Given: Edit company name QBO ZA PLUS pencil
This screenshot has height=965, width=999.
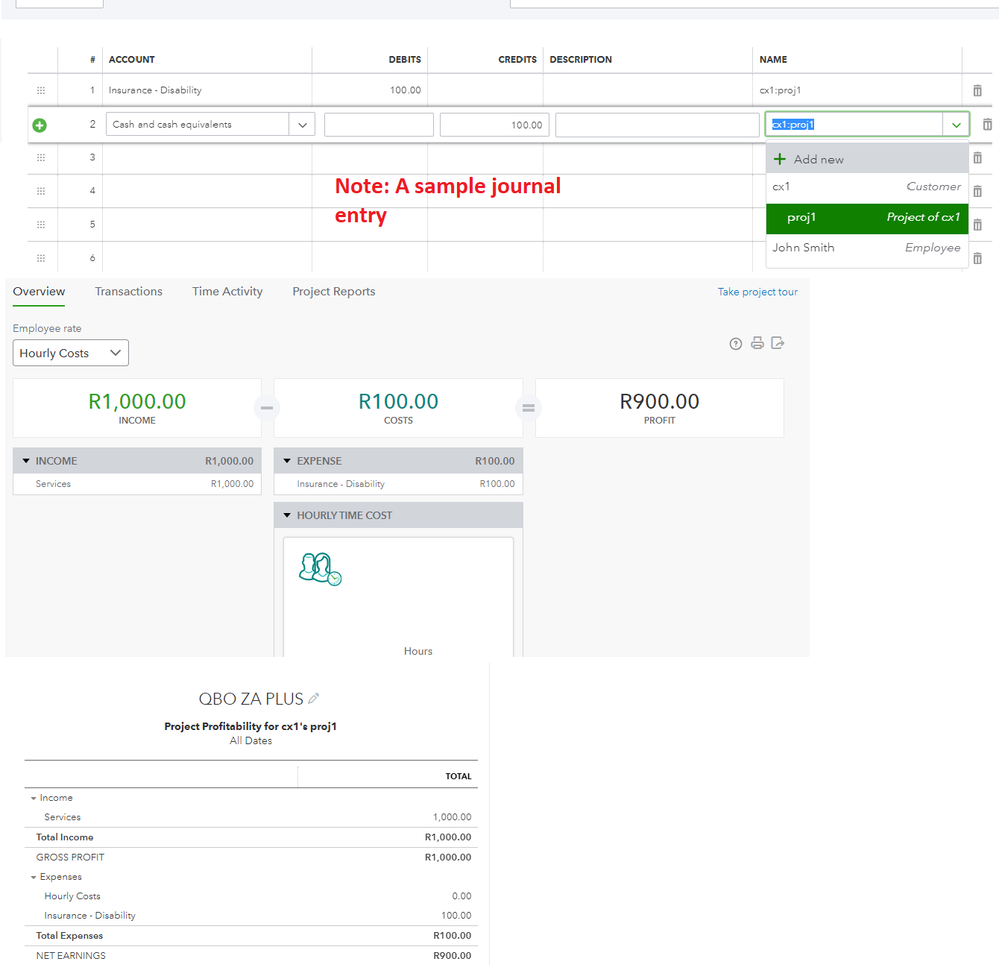Looking at the screenshot, I should (x=313, y=699).
